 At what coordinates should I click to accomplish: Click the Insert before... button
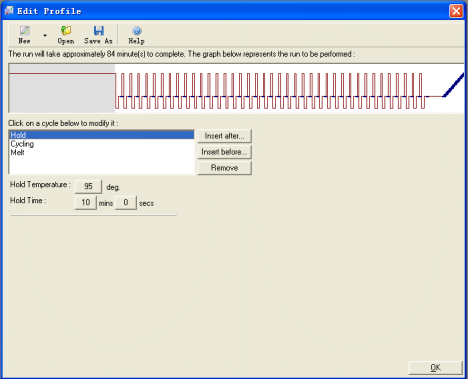(x=224, y=152)
